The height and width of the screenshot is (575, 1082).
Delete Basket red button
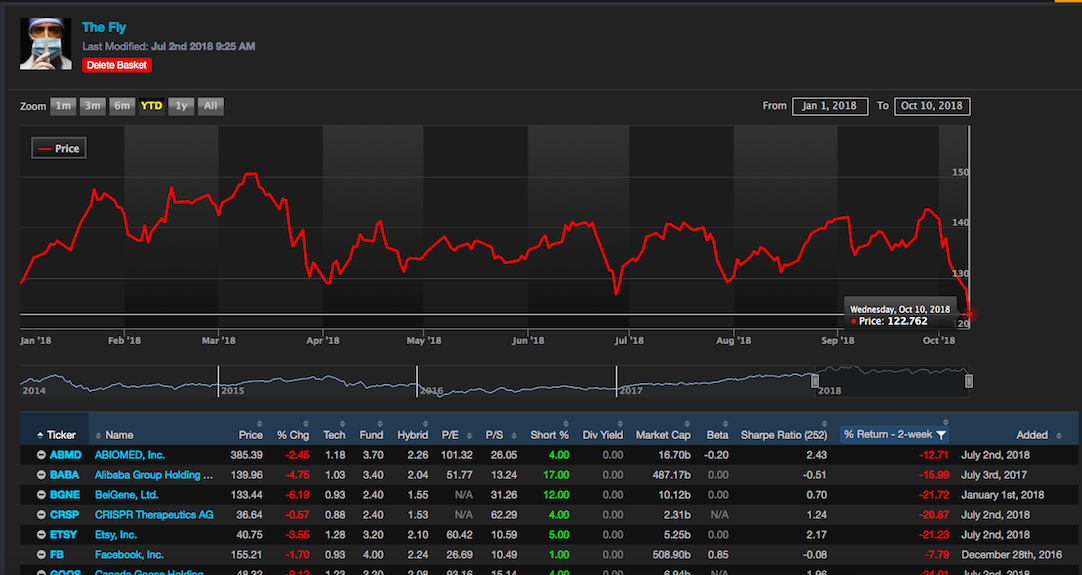[x=117, y=65]
